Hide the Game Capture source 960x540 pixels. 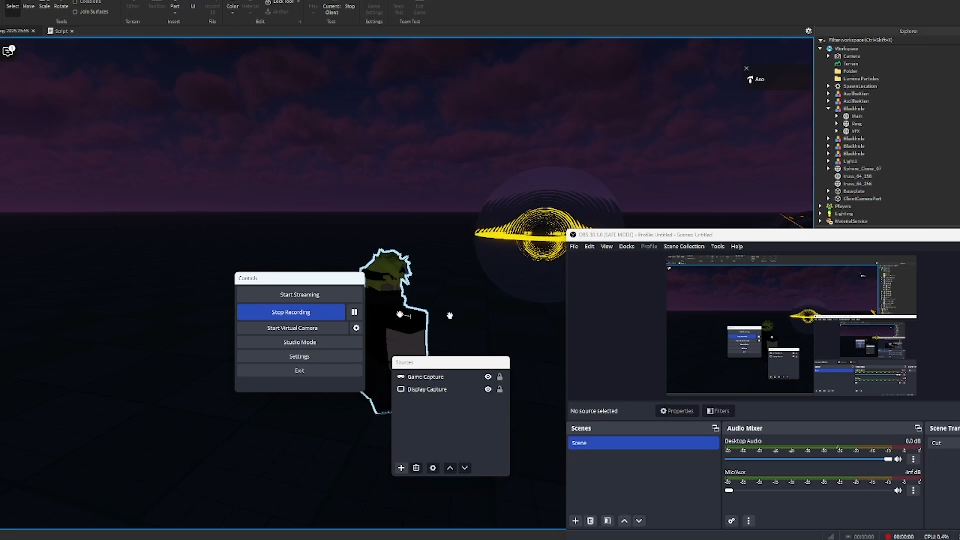488,377
